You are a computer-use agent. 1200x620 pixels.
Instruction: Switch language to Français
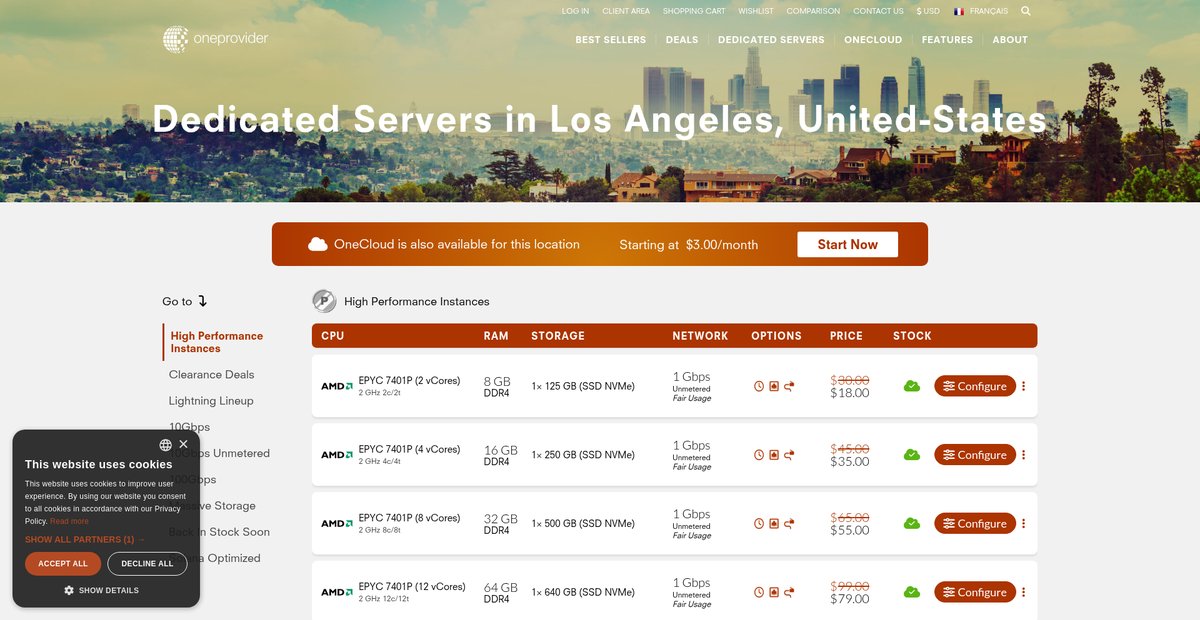(x=981, y=11)
